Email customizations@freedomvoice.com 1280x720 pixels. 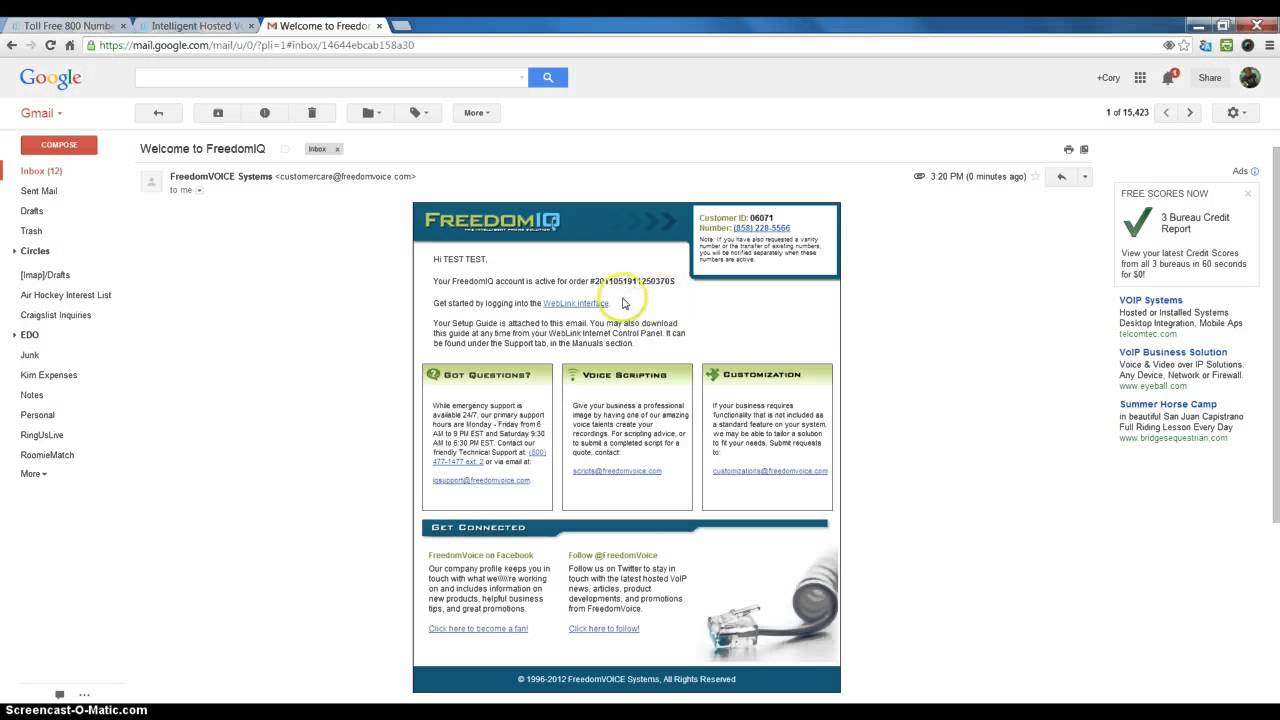click(770, 471)
